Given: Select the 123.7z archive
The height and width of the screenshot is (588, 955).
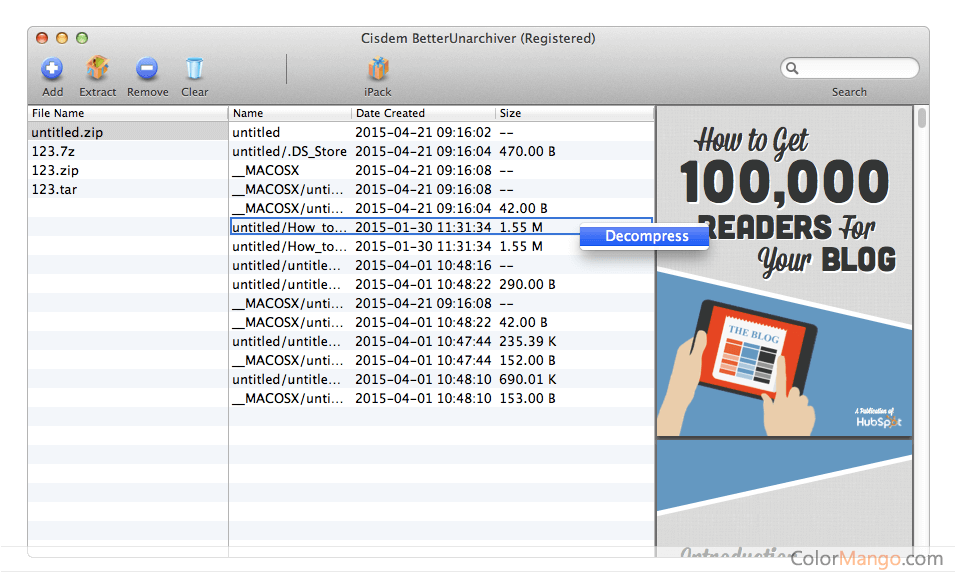Looking at the screenshot, I should [55, 151].
